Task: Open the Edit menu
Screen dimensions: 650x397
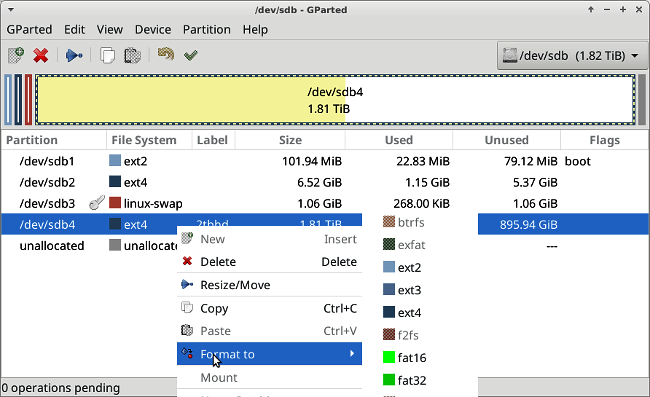Action: (74, 30)
